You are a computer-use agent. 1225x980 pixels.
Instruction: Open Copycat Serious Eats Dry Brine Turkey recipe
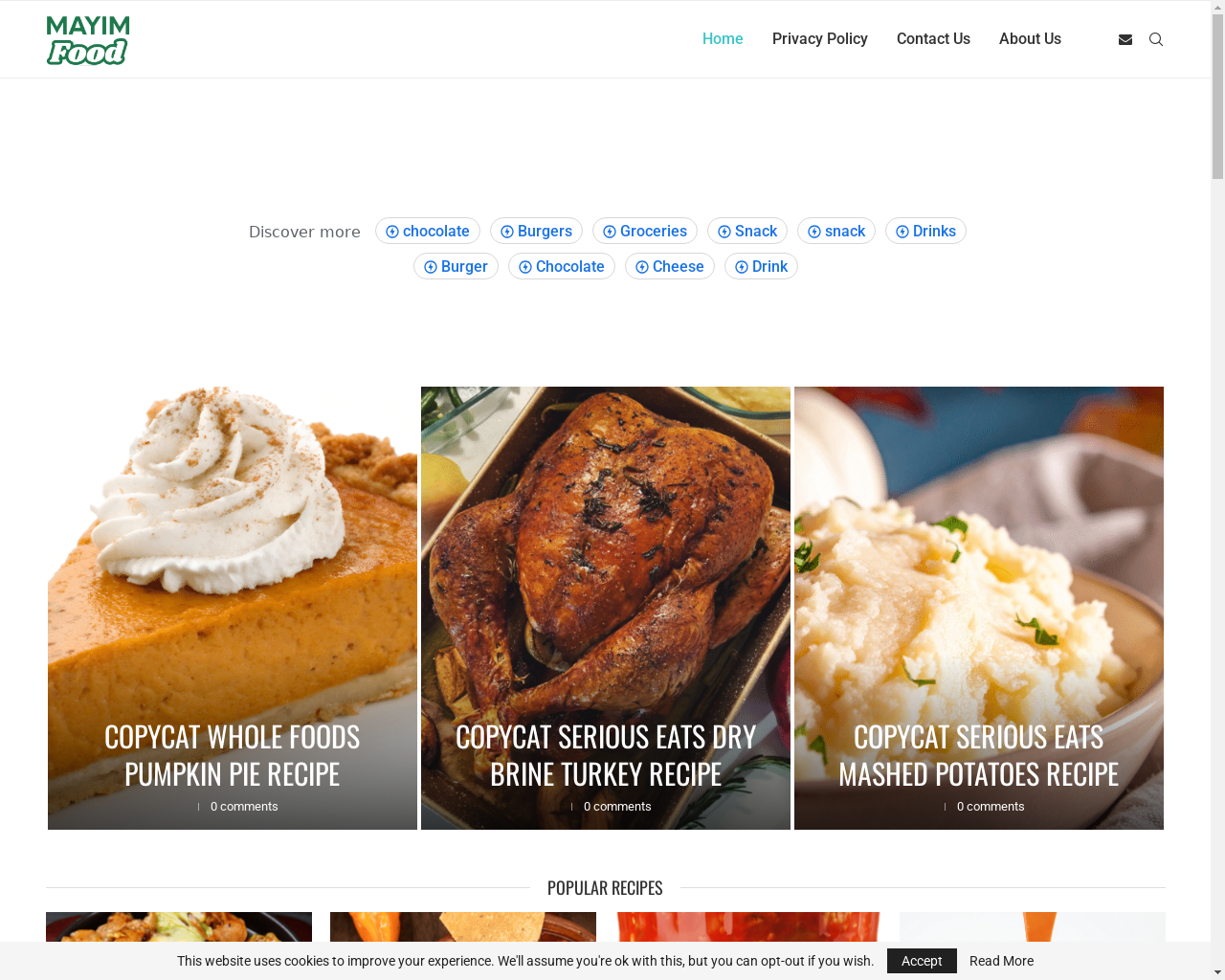606,755
